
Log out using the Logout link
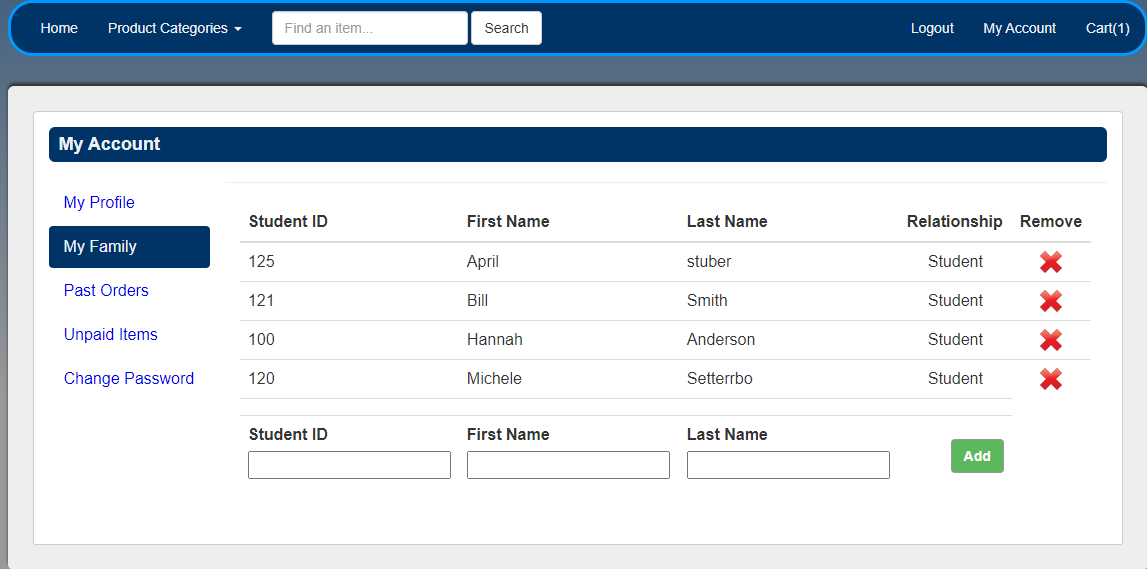(x=932, y=28)
